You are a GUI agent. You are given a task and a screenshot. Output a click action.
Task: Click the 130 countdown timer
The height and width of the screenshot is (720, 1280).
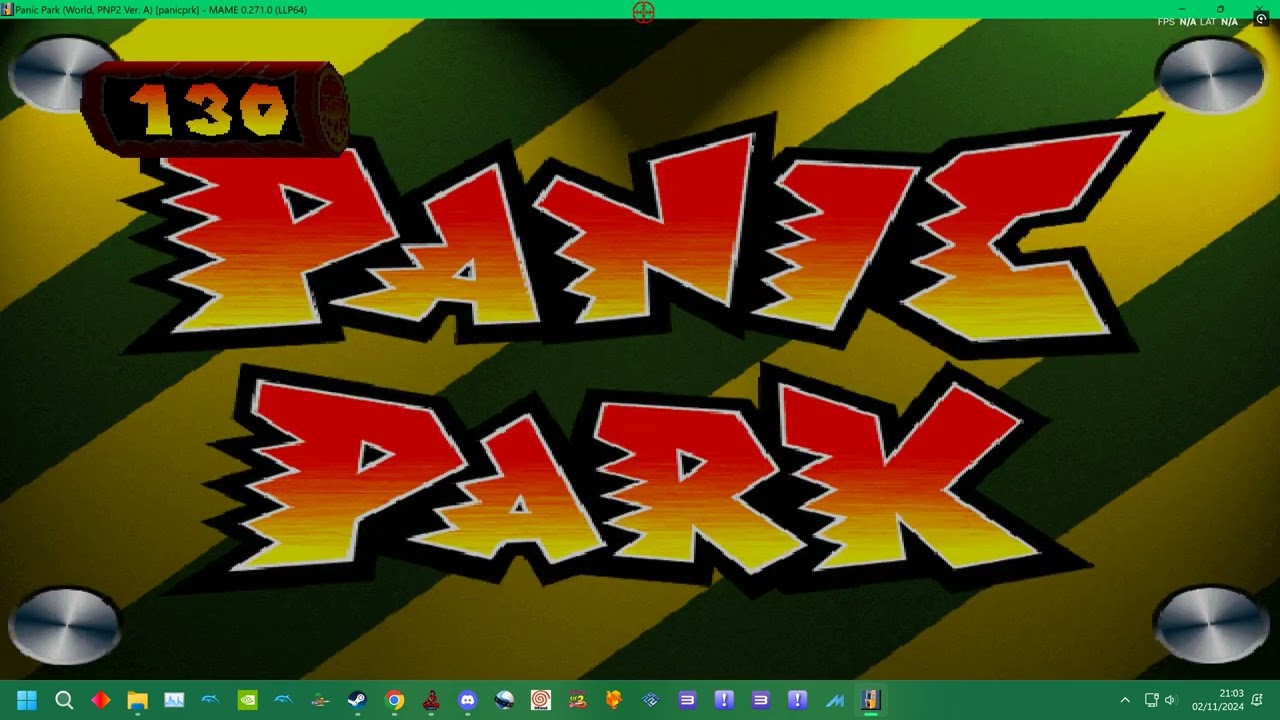point(214,108)
